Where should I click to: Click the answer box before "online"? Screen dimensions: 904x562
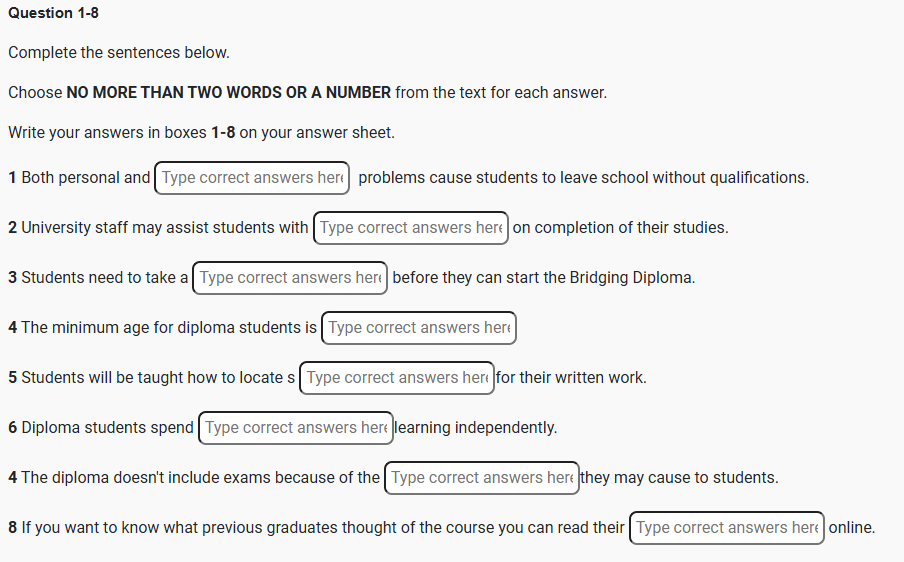tap(726, 528)
